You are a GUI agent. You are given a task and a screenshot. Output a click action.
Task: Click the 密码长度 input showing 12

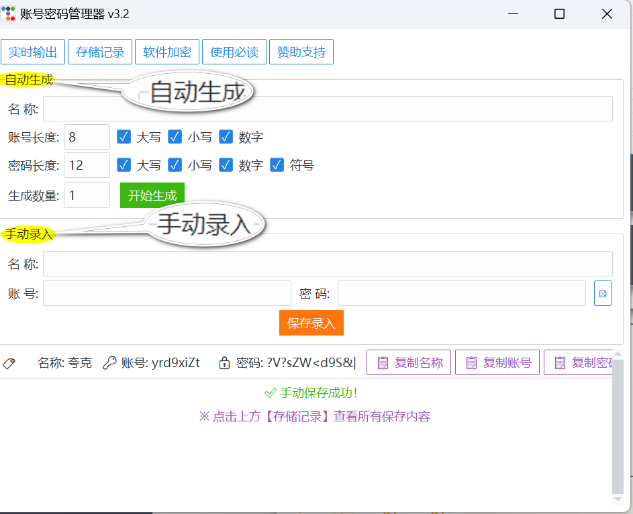pyautogui.click(x=87, y=165)
